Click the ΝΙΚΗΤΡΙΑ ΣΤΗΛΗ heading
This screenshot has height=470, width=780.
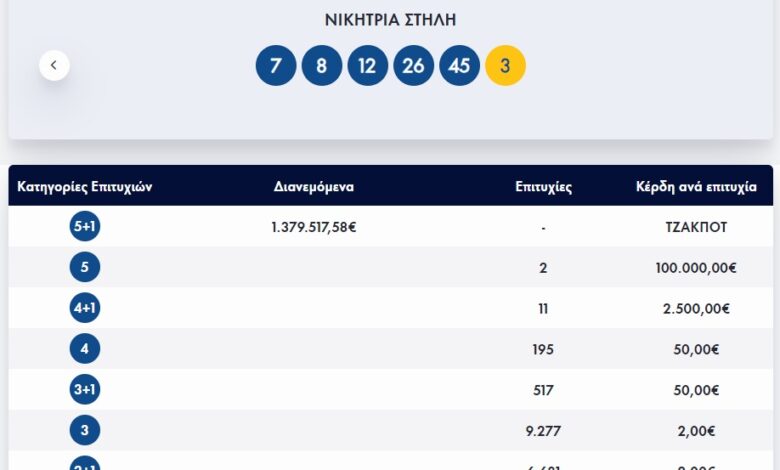click(x=390, y=20)
